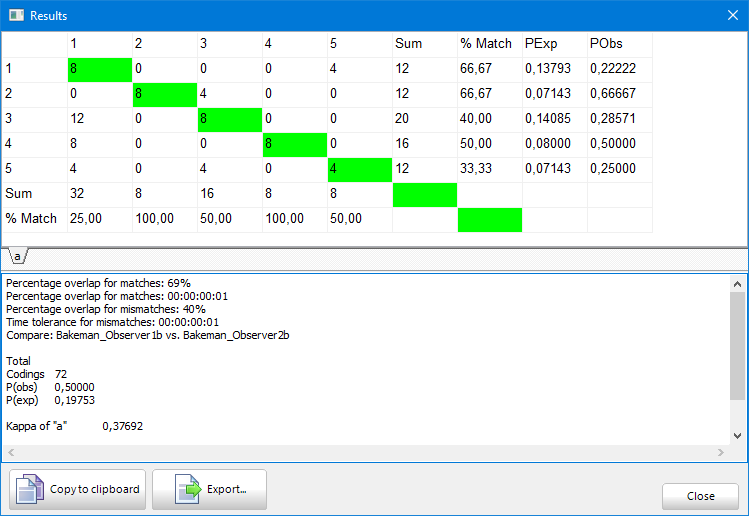Click the Export... button
The width and height of the screenshot is (749, 516).
point(209,490)
